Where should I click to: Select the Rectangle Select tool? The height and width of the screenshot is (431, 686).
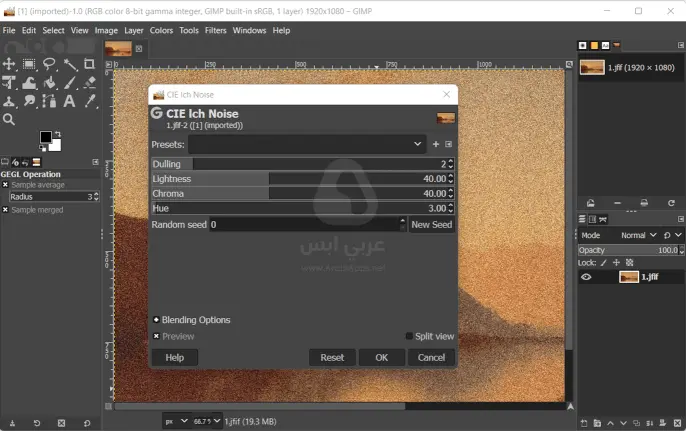(x=29, y=64)
